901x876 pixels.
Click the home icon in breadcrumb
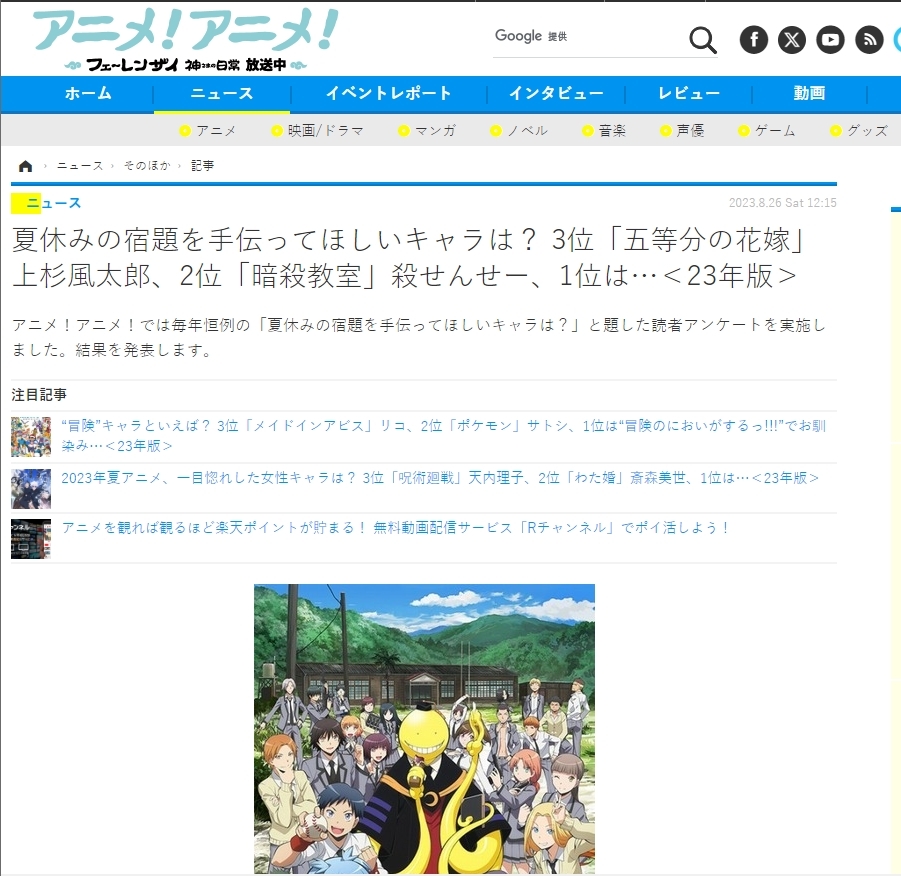tap(26, 166)
